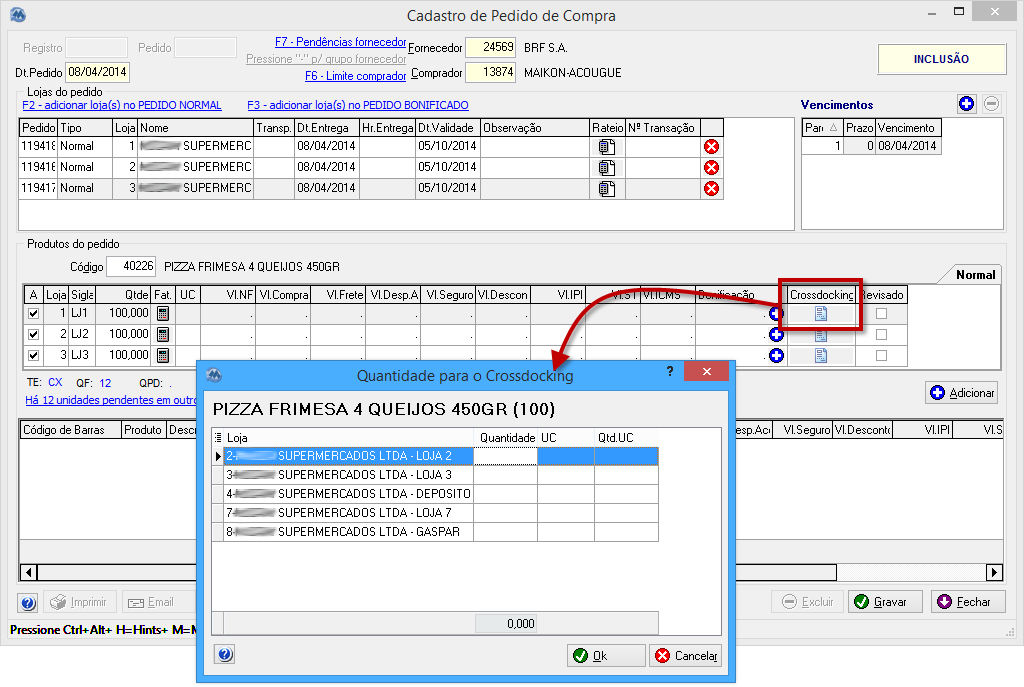Click Bonificação plus icon in LJ2 row
Screen dimensions: 1024x687
tap(776, 335)
